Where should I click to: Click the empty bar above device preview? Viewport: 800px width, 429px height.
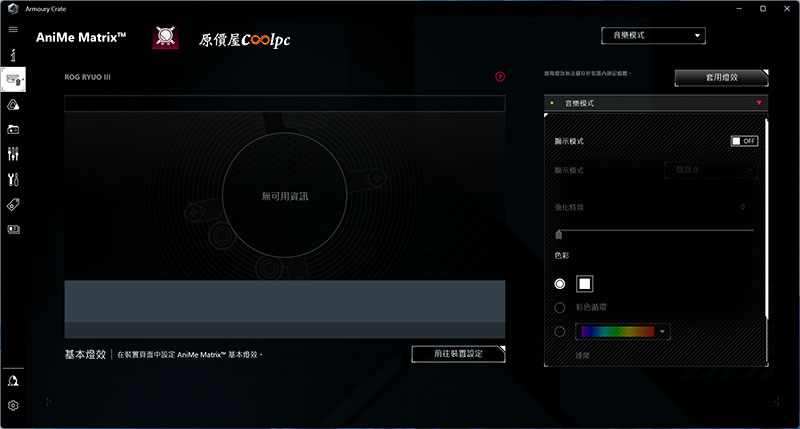(285, 103)
